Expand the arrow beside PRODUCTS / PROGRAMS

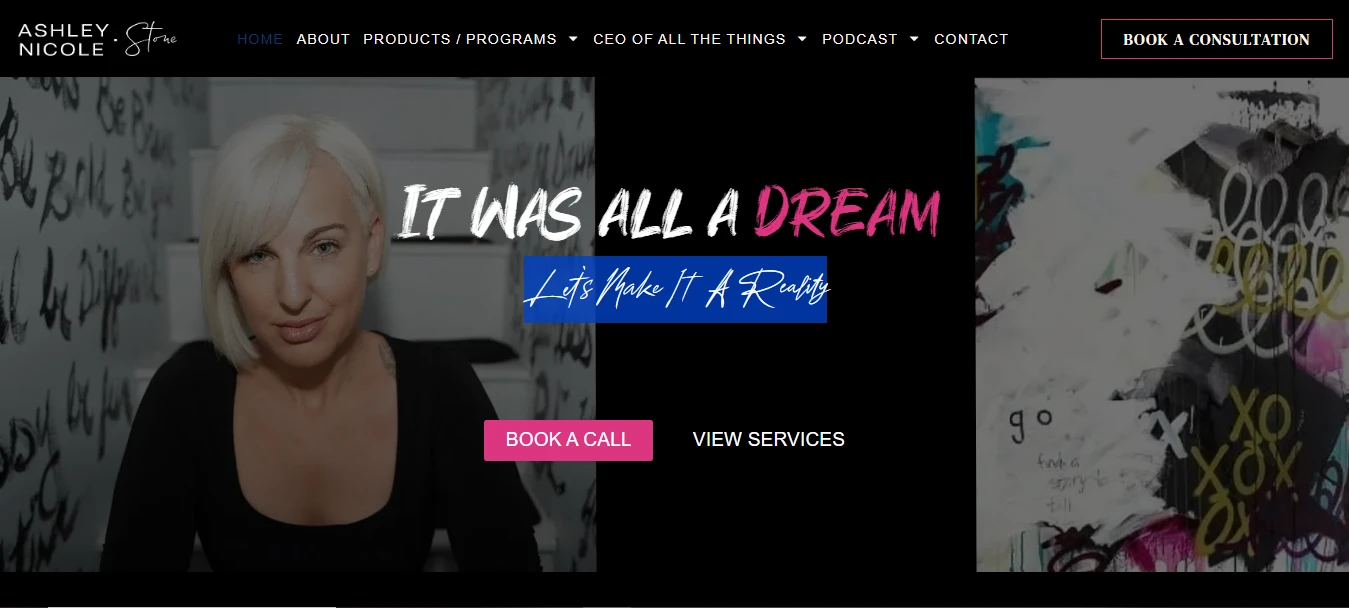coord(573,39)
